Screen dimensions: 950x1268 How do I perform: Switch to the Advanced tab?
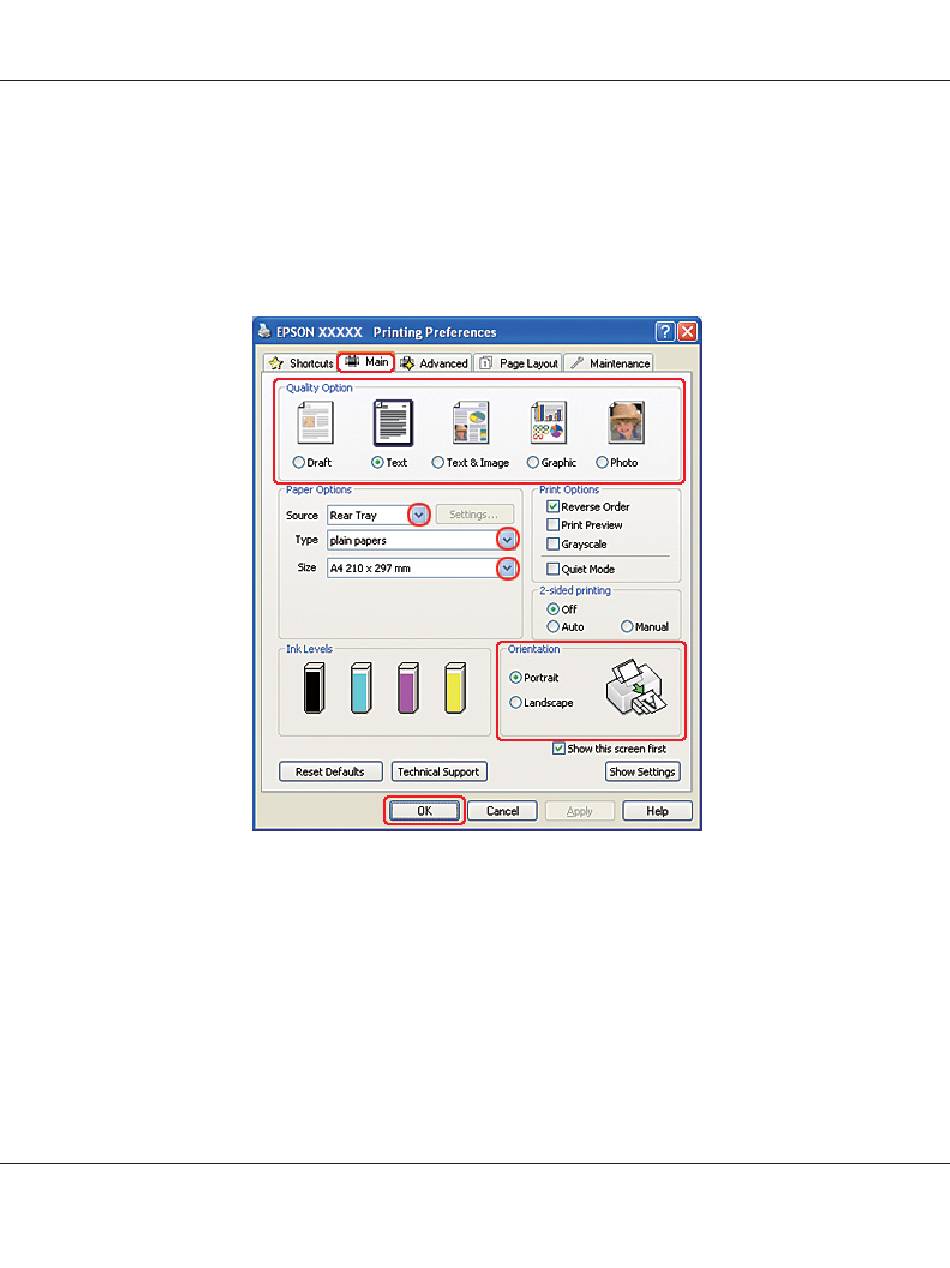pos(434,363)
